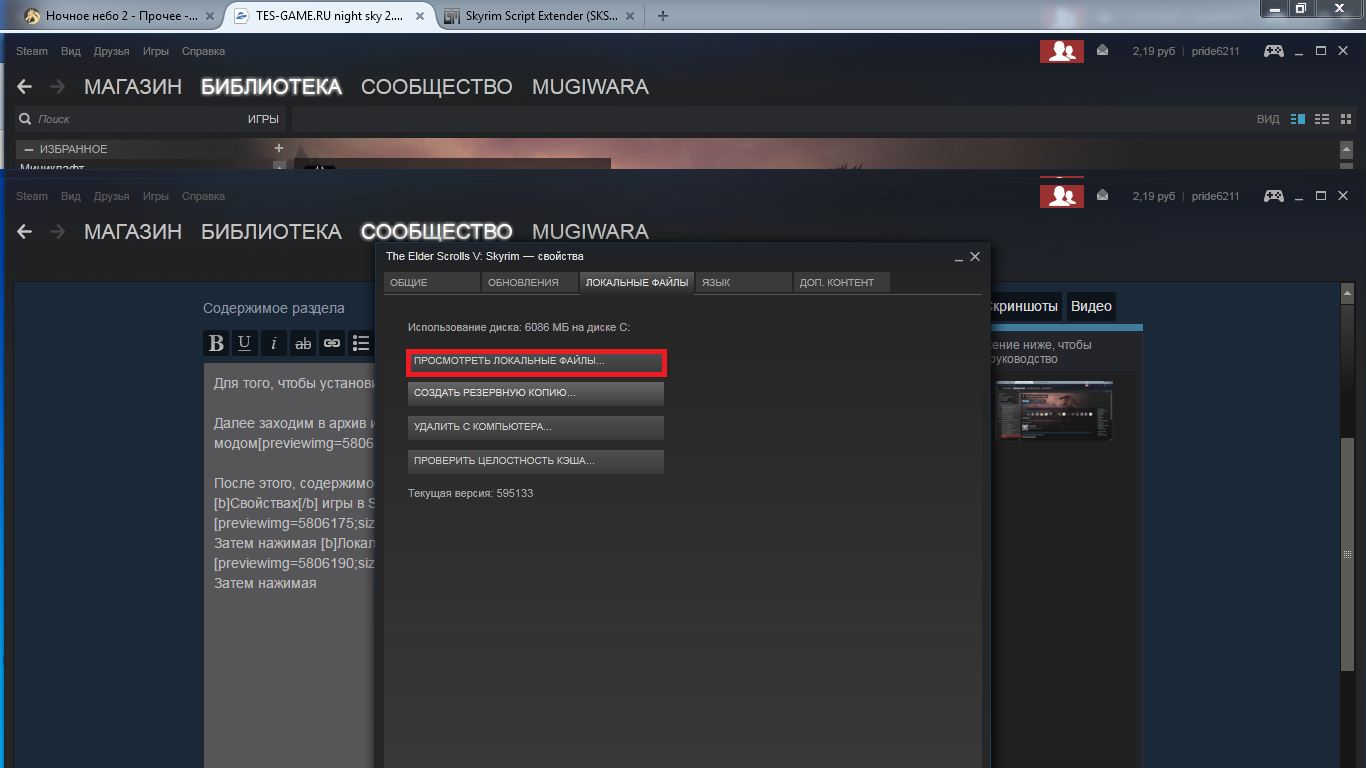1366x768 pixels.
Task: Close the Skyrim properties dialog
Action: [975, 257]
